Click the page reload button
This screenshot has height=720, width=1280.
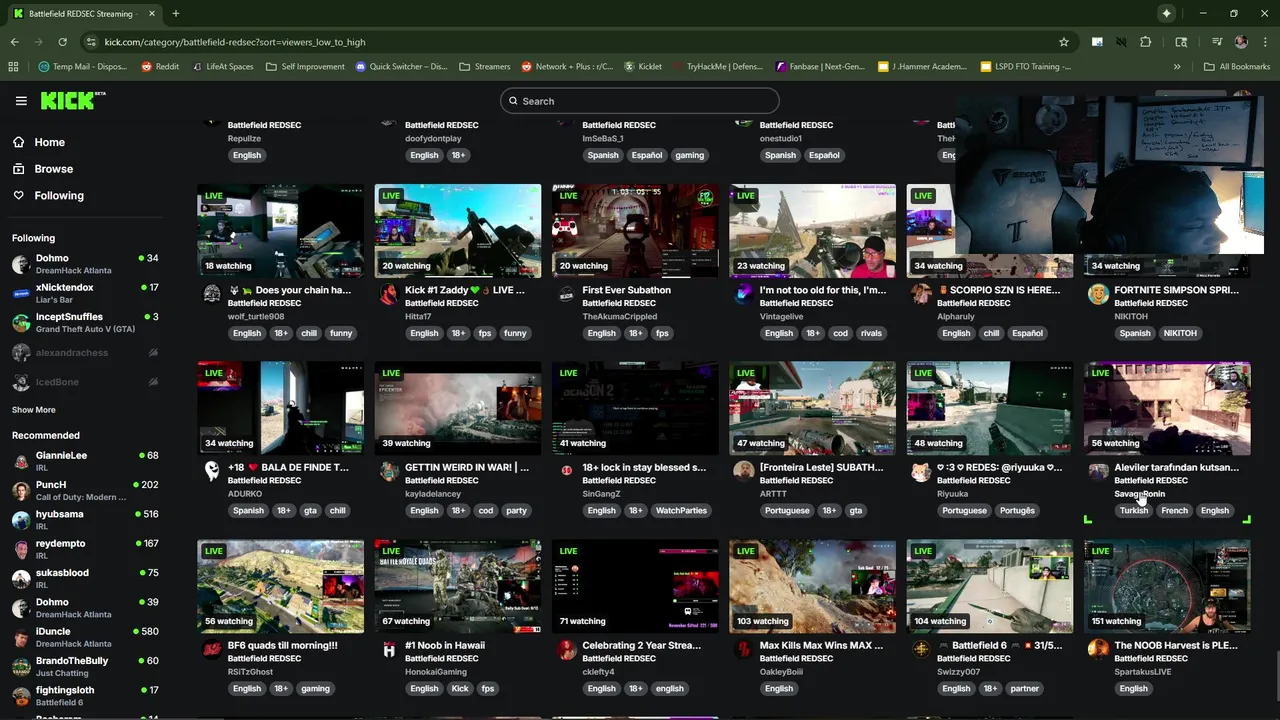click(x=62, y=42)
